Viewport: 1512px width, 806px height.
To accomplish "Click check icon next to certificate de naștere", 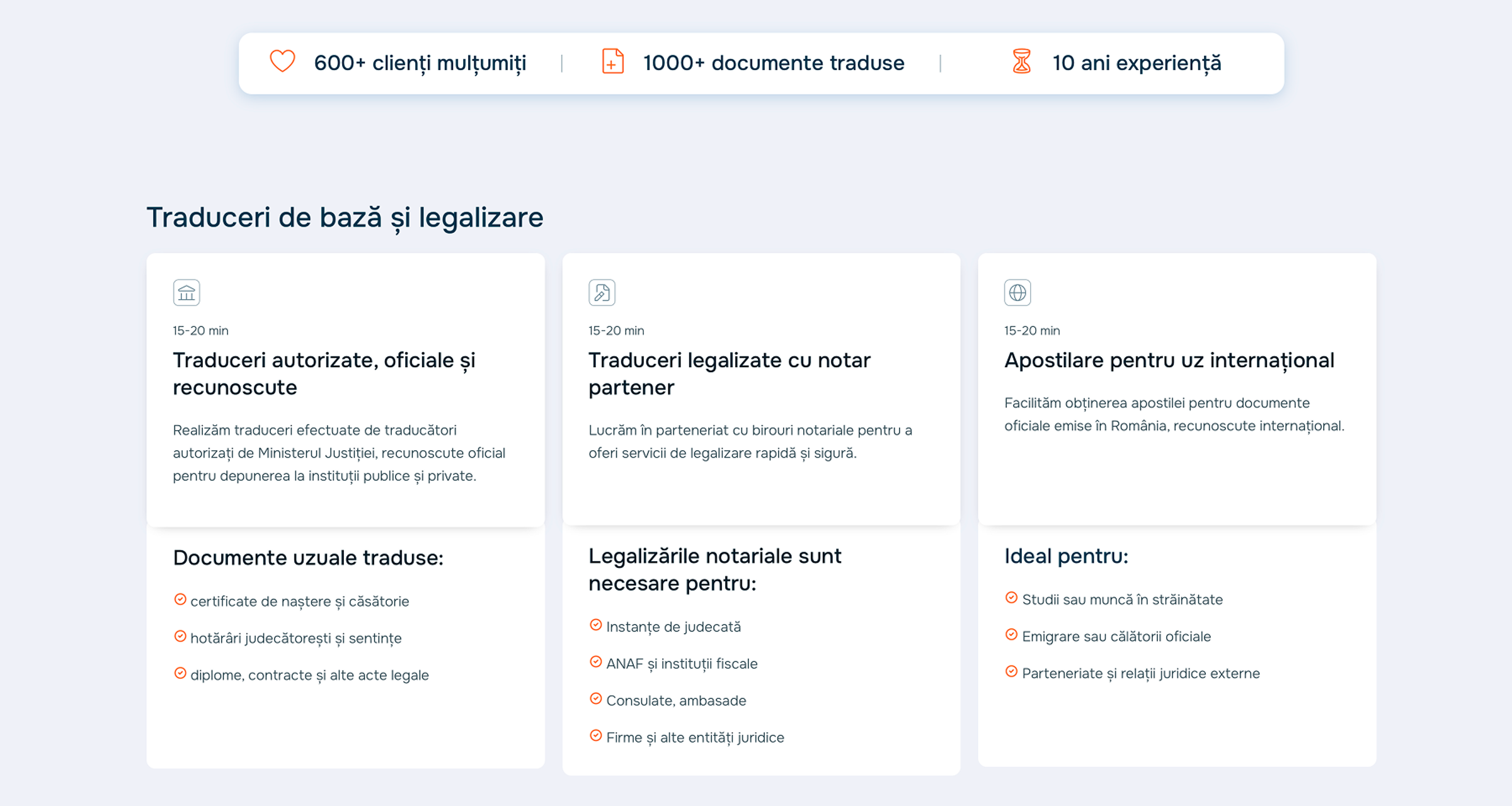I will (180, 599).
